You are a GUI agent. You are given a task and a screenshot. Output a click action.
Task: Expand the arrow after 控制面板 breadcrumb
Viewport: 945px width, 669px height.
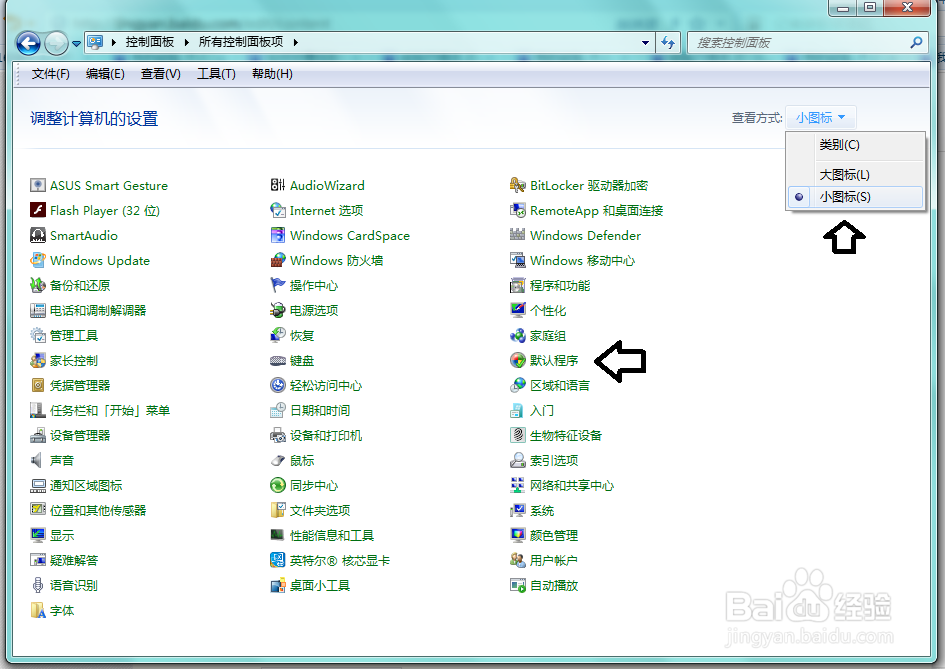click(186, 42)
